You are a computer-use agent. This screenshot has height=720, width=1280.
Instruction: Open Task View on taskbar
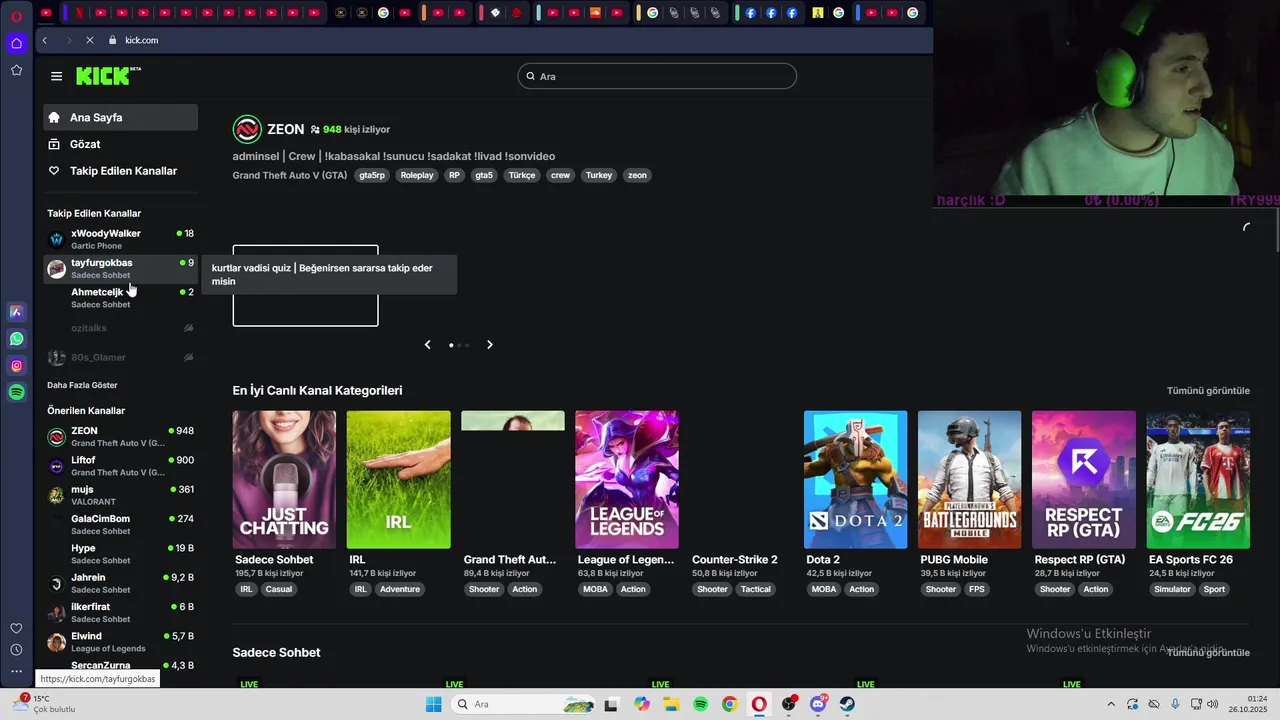point(611,704)
